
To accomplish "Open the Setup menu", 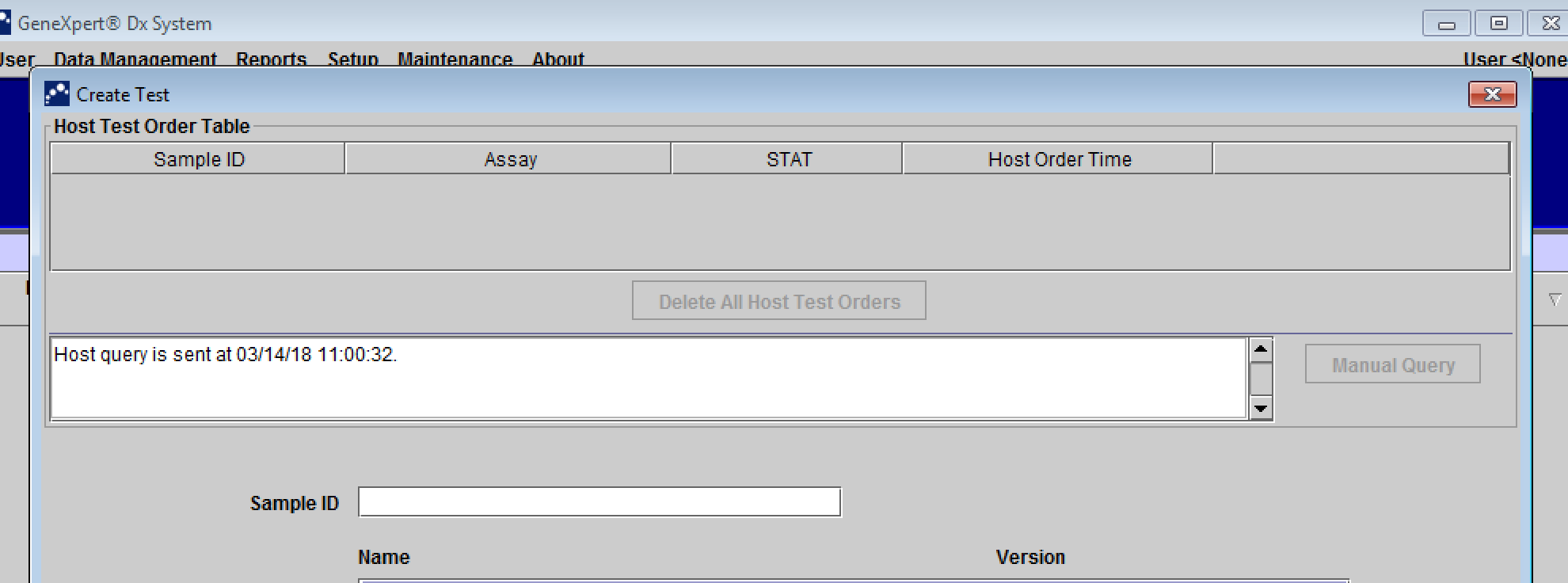I will (x=353, y=59).
